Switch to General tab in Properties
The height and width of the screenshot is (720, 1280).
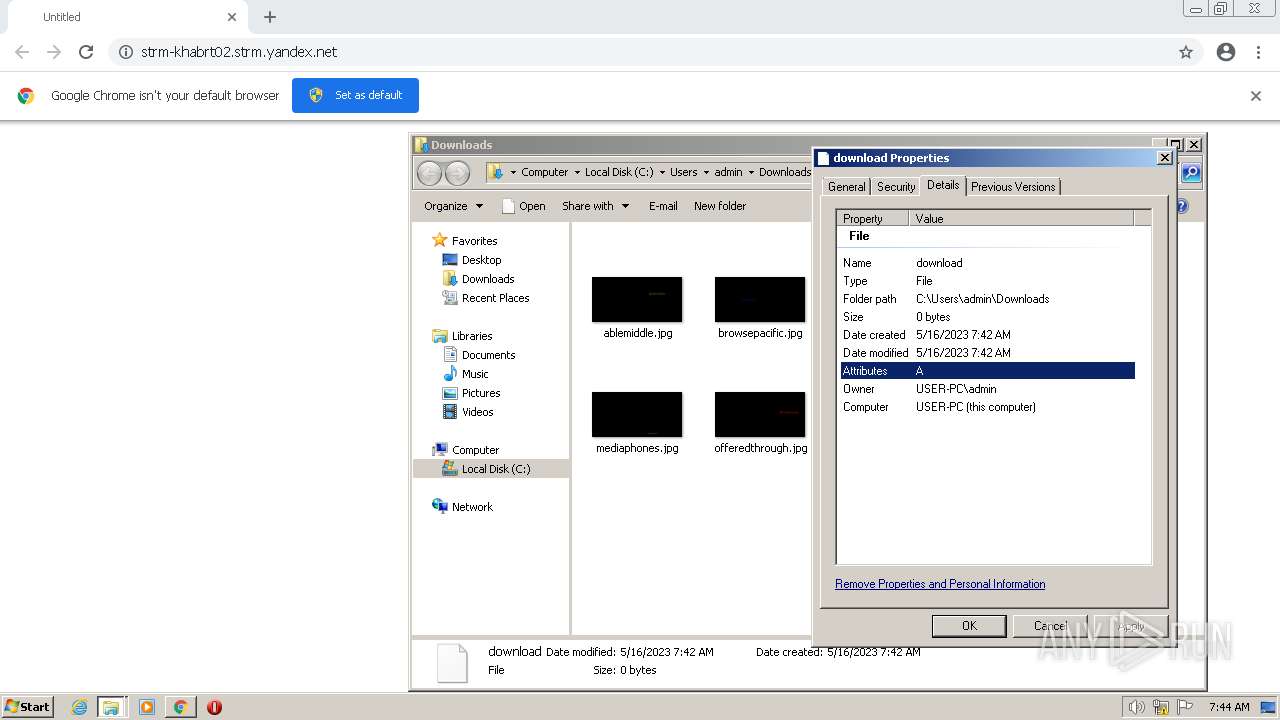point(846,187)
